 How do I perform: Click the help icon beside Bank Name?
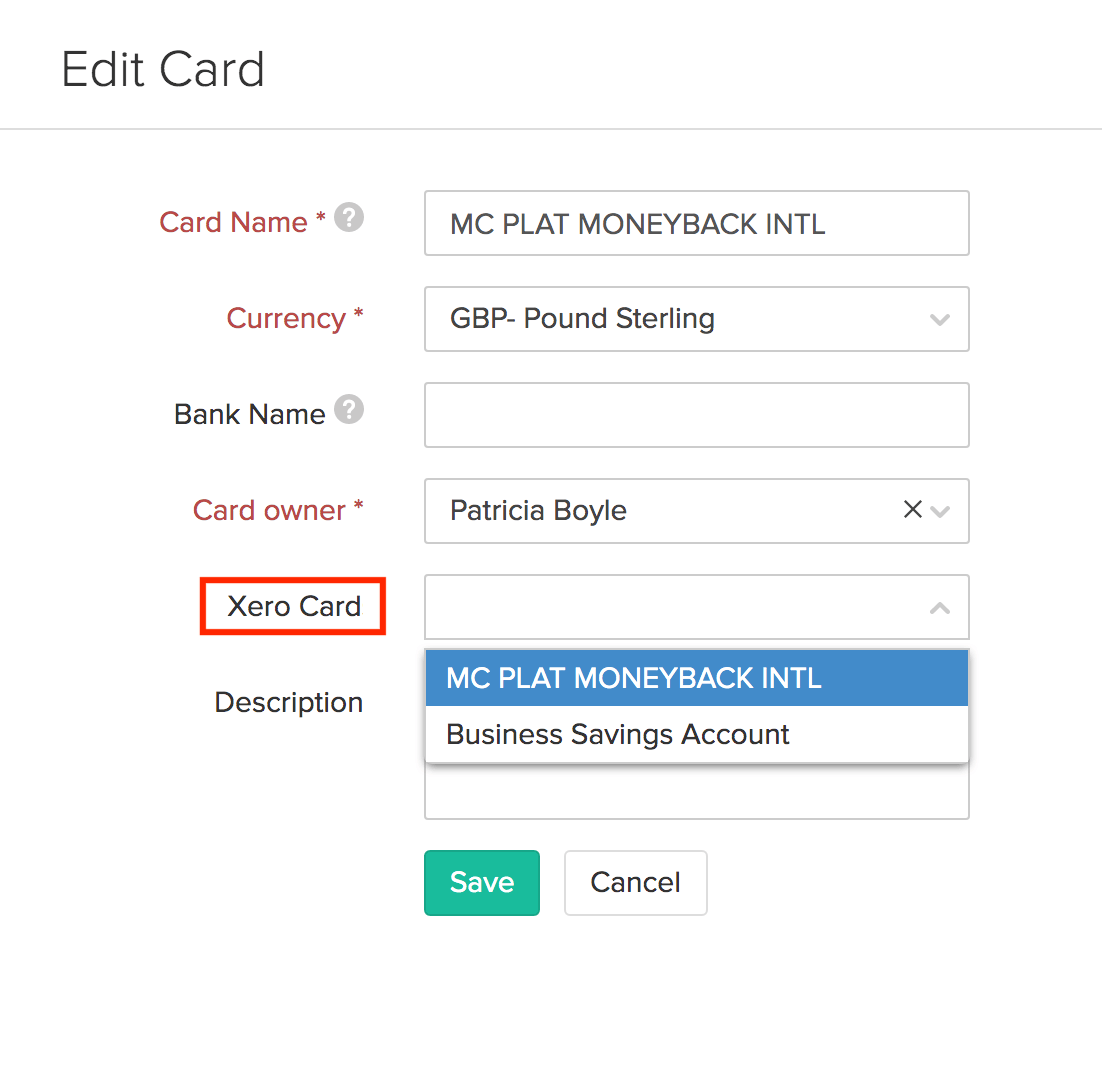pyautogui.click(x=348, y=410)
